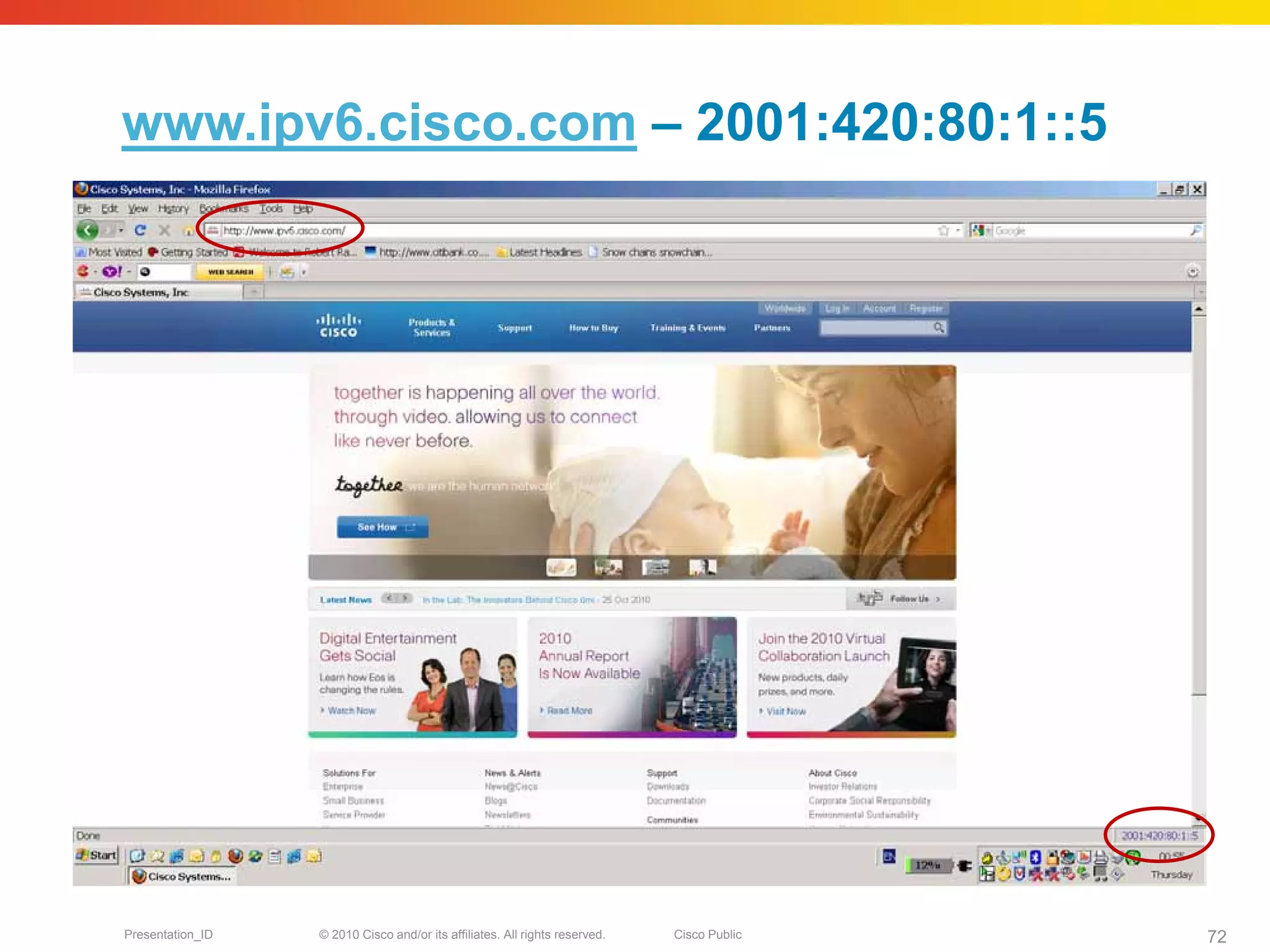Open a new tab with plus button
This screenshot has height=952, width=1270.
pos(253,292)
